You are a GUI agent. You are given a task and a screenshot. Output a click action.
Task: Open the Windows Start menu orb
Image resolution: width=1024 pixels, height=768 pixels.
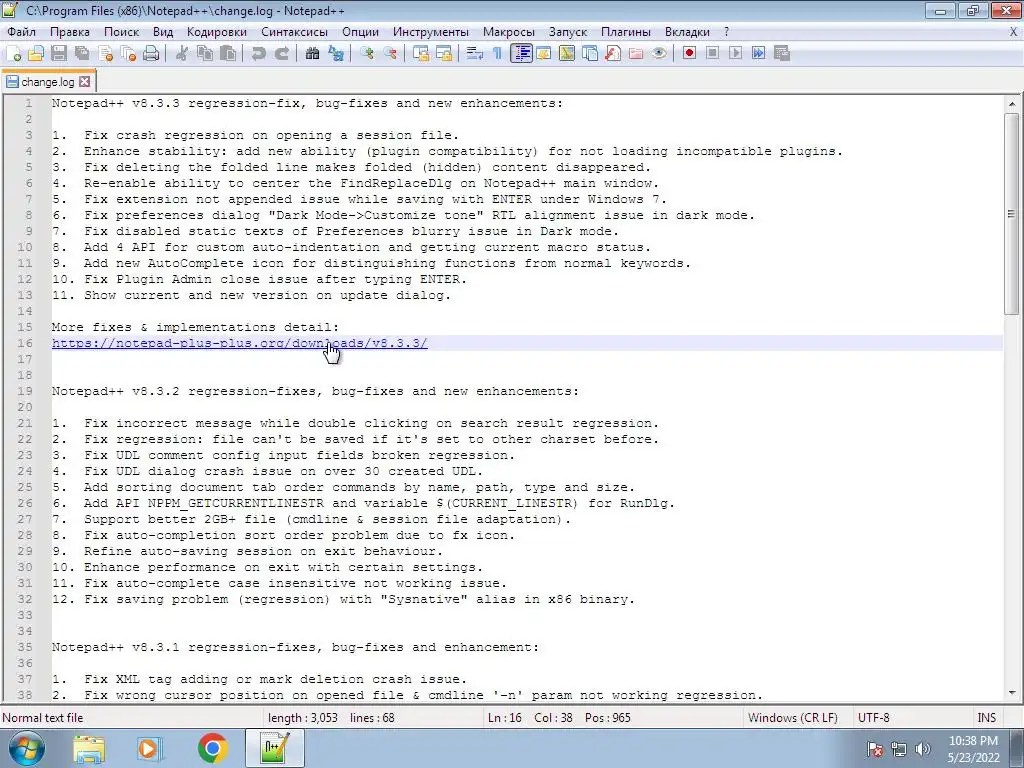27,748
